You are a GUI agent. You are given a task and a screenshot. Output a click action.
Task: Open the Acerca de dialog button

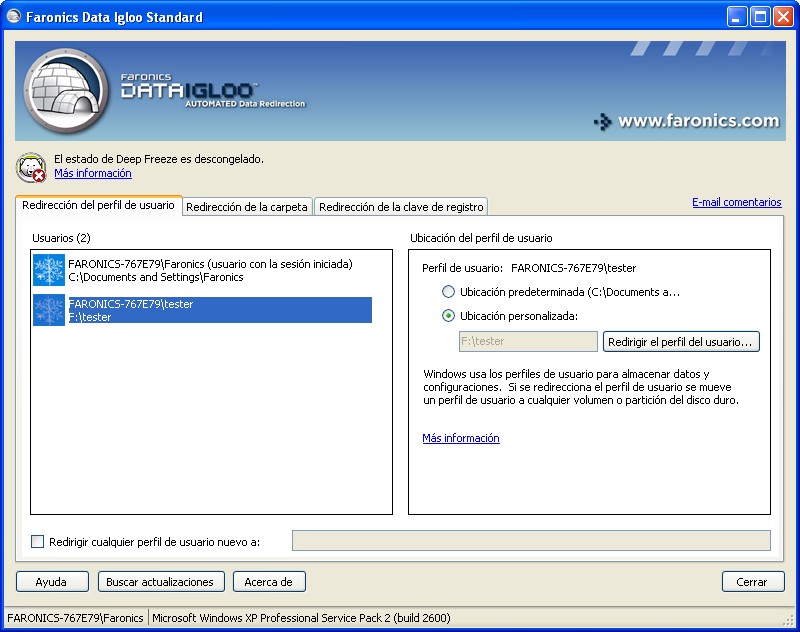click(x=269, y=582)
